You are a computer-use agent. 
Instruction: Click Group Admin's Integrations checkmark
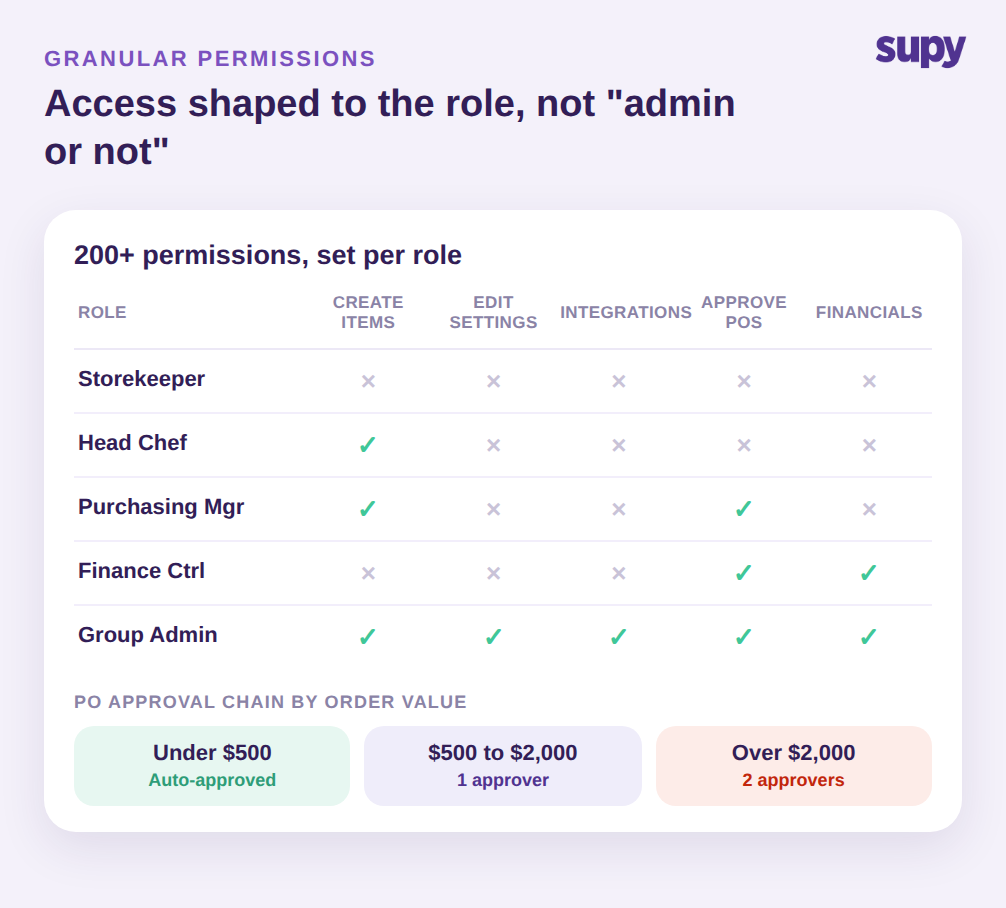click(618, 637)
